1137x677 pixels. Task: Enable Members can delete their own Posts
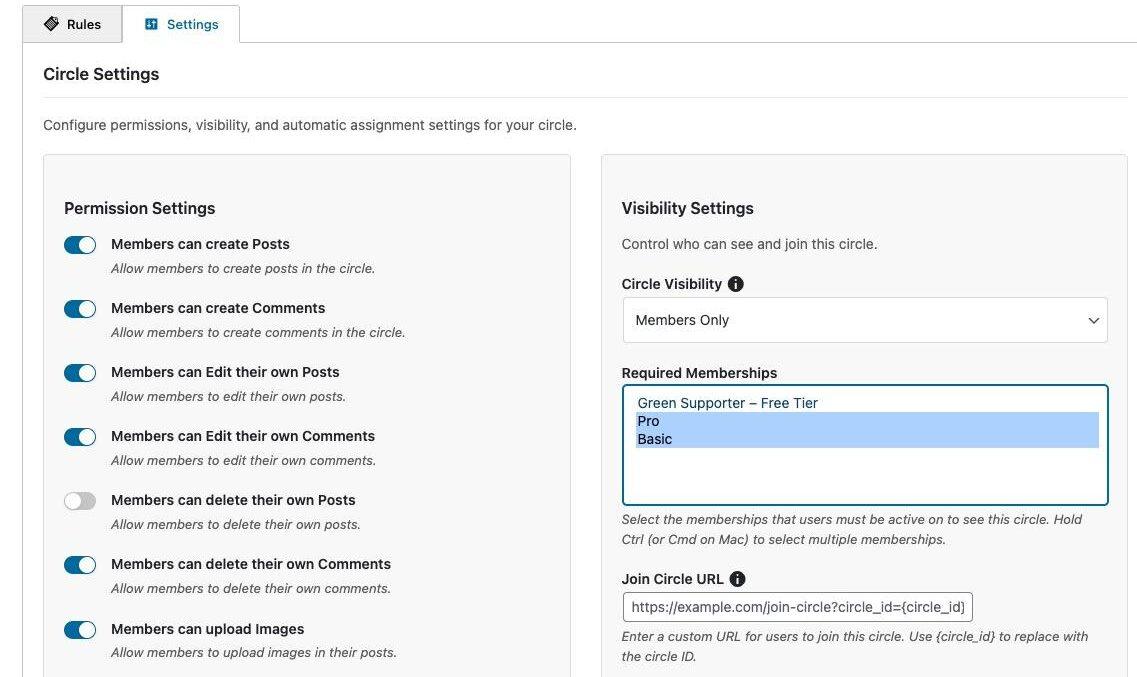point(80,501)
